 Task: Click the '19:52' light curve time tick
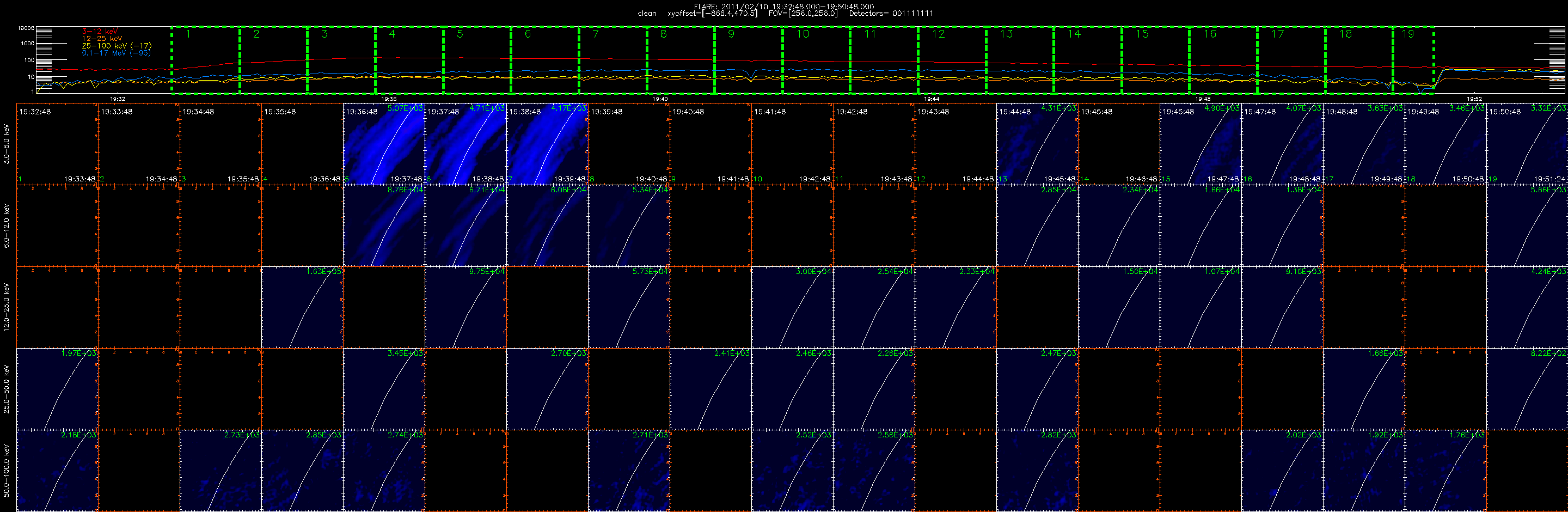pyautogui.click(x=1474, y=99)
